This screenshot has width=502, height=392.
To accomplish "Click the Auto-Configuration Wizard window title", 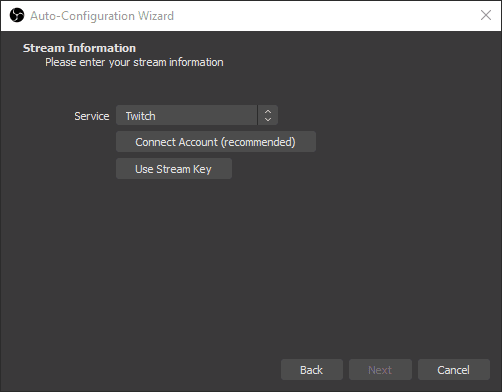I will click(102, 16).
